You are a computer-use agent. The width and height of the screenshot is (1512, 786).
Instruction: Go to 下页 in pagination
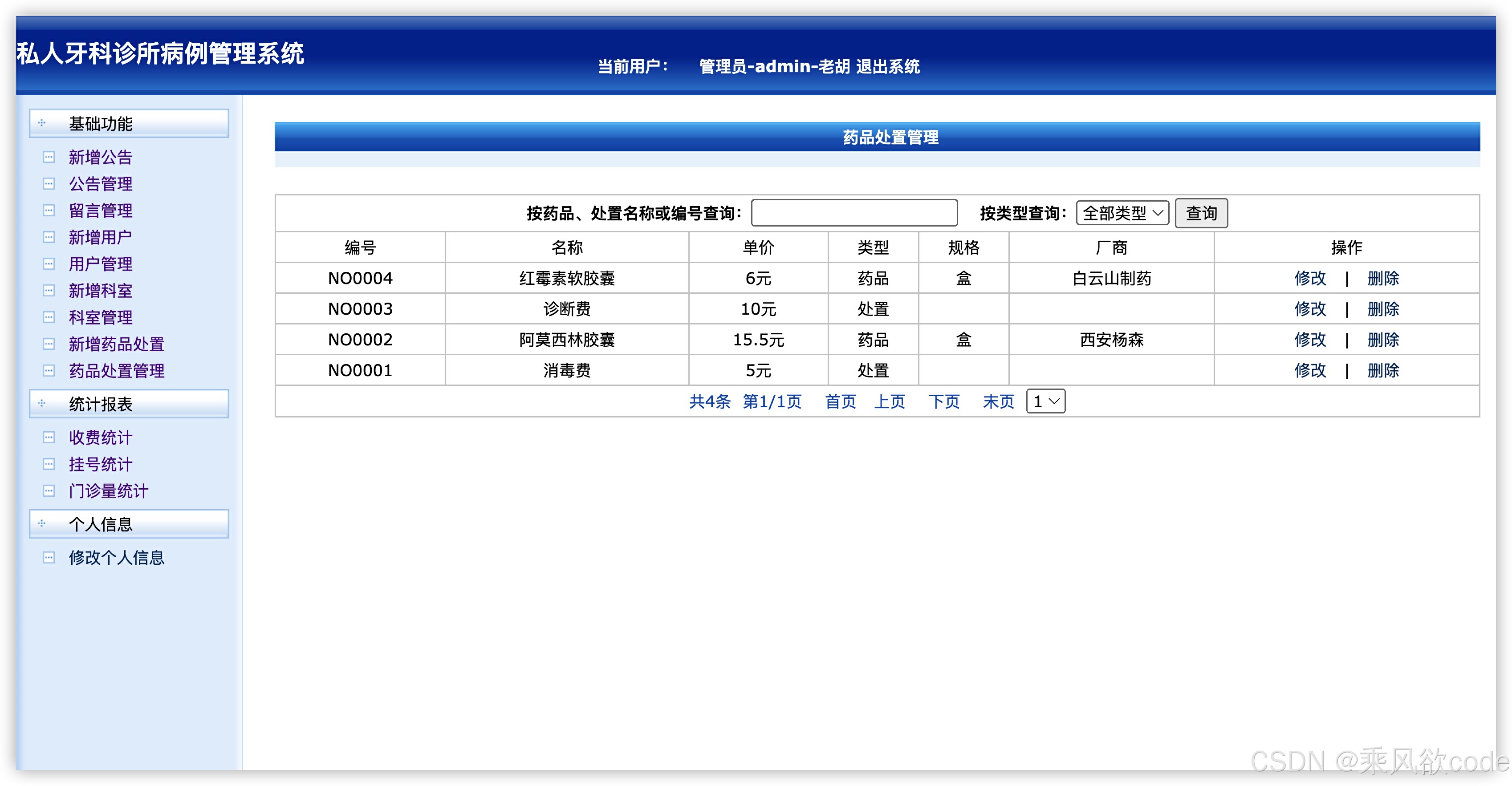coord(944,402)
